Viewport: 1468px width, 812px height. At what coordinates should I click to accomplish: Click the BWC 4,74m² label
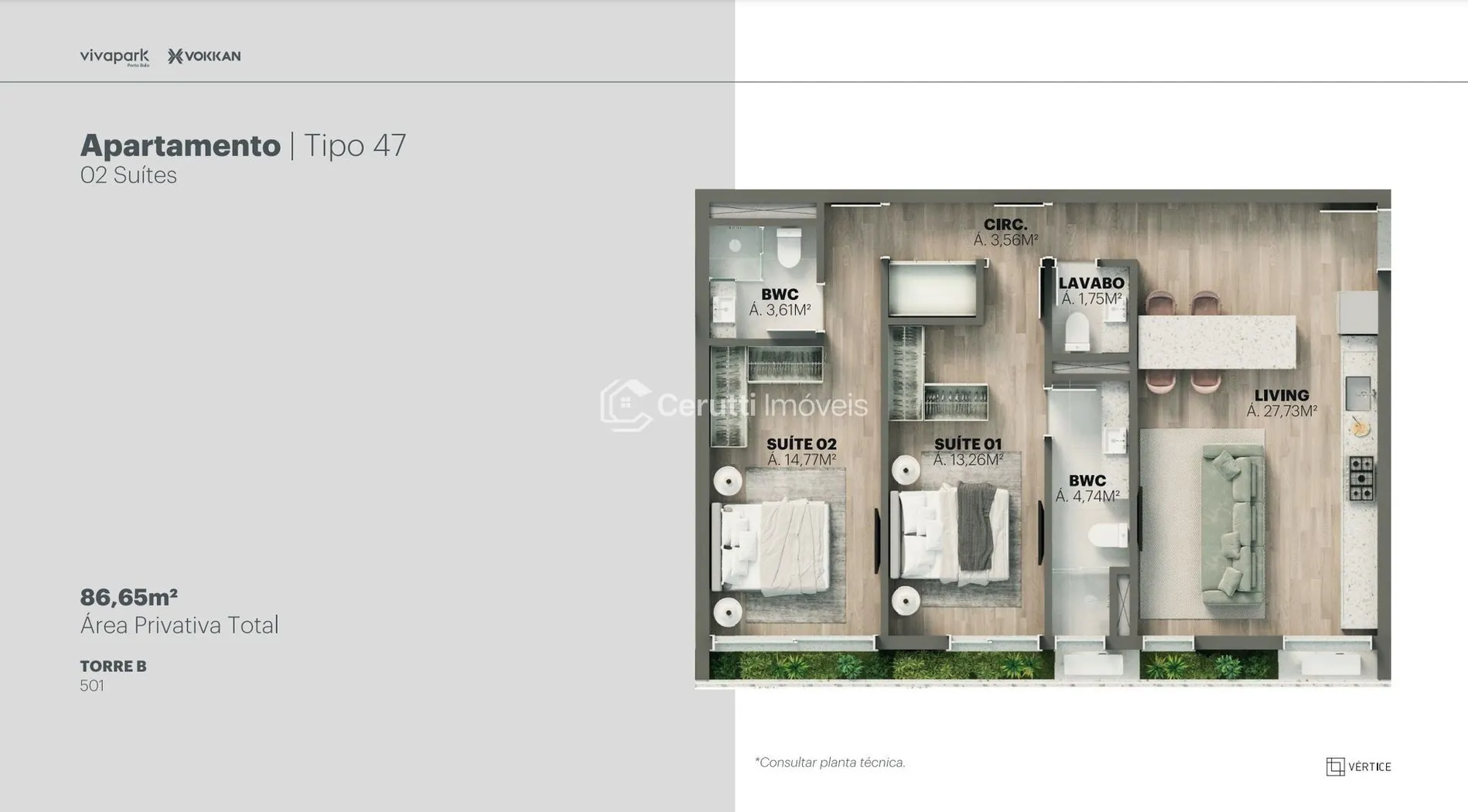pos(1087,488)
